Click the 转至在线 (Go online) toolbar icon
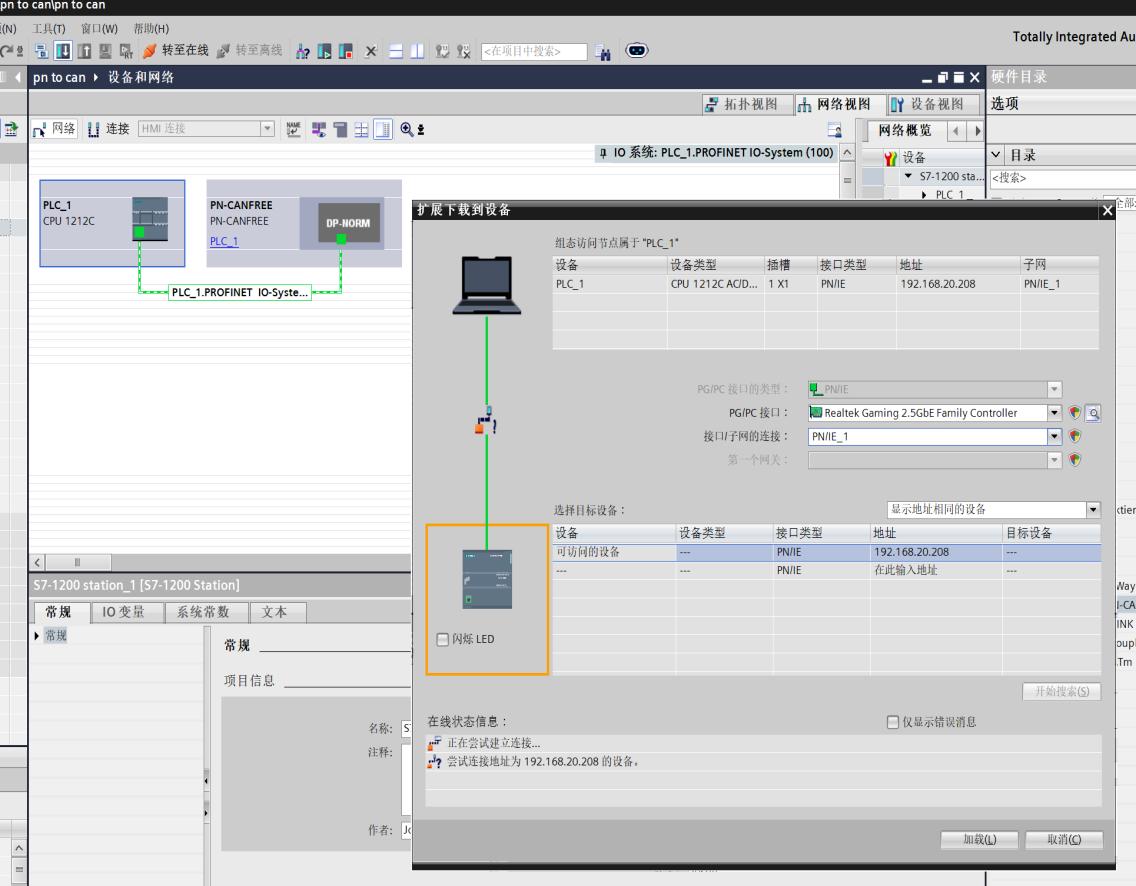Image resolution: width=1136 pixels, height=886 pixels. coord(151,50)
